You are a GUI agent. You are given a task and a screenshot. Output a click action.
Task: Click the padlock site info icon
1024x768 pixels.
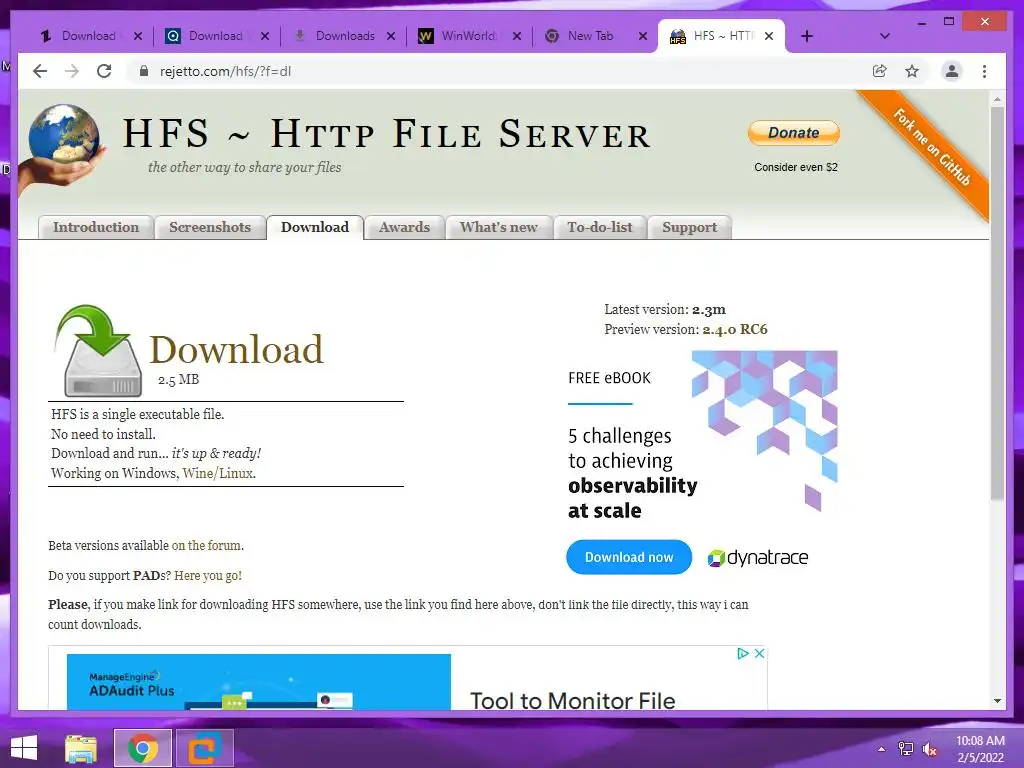tap(144, 71)
